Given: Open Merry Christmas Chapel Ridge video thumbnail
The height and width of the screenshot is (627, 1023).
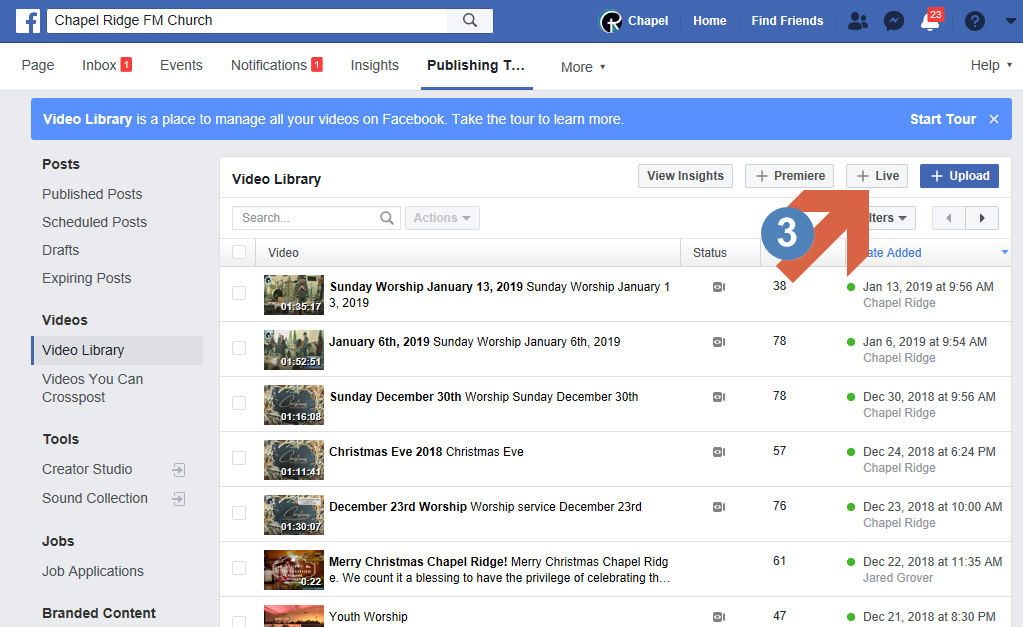Looking at the screenshot, I should (x=294, y=570).
